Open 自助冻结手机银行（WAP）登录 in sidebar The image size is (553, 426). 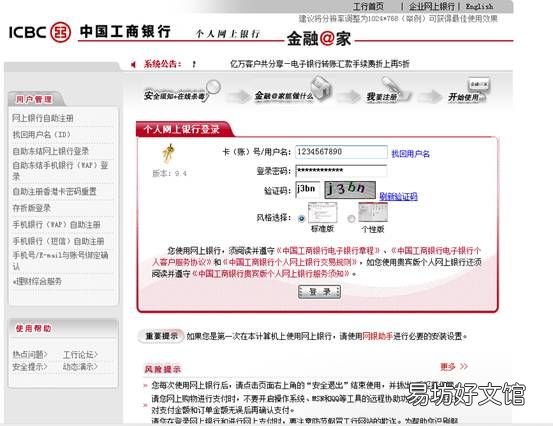pyautogui.click(x=60, y=170)
